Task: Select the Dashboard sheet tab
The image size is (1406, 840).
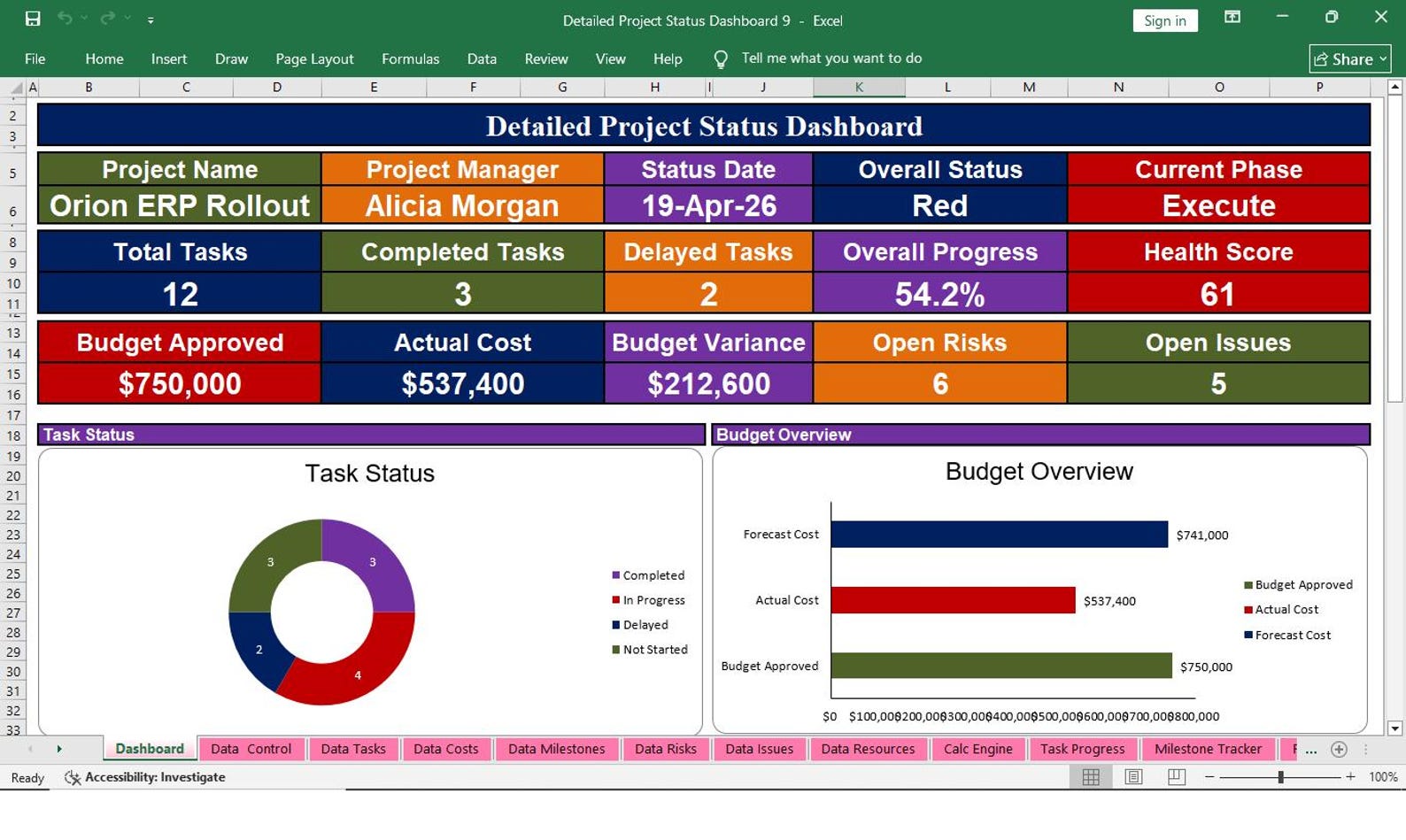Action: click(150, 749)
